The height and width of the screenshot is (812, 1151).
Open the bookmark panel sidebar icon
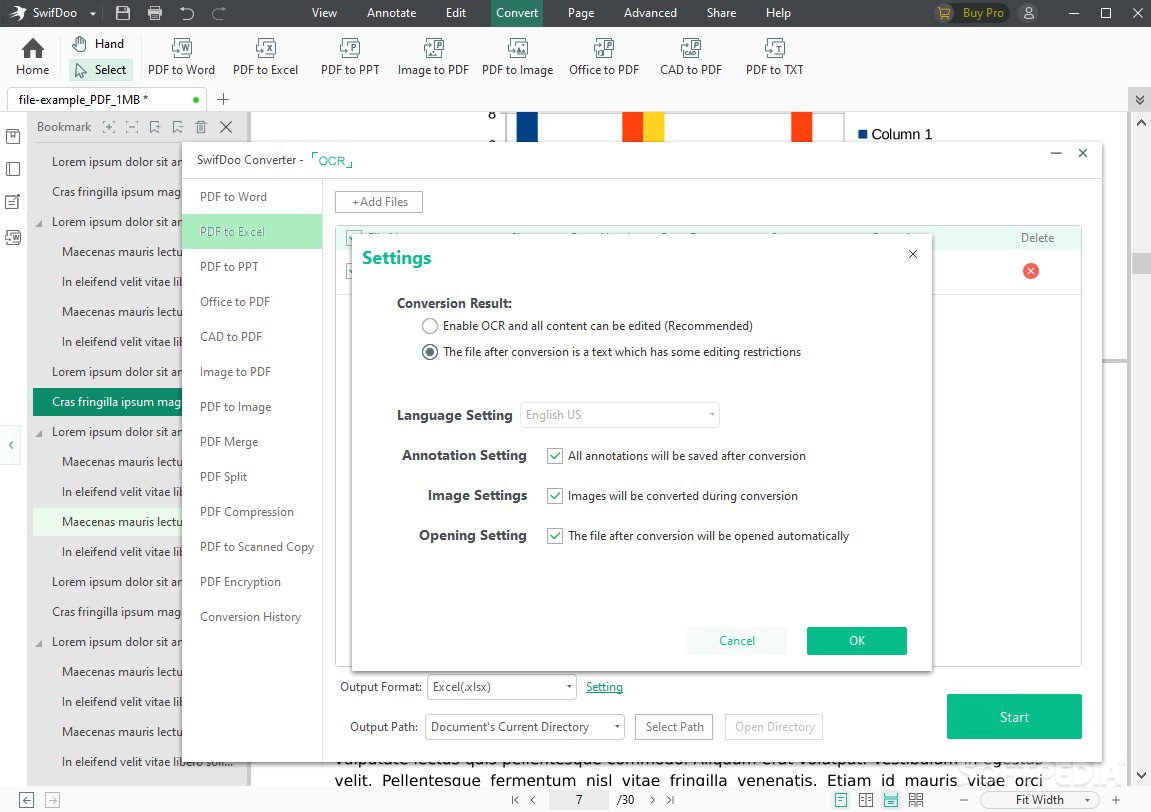12,137
